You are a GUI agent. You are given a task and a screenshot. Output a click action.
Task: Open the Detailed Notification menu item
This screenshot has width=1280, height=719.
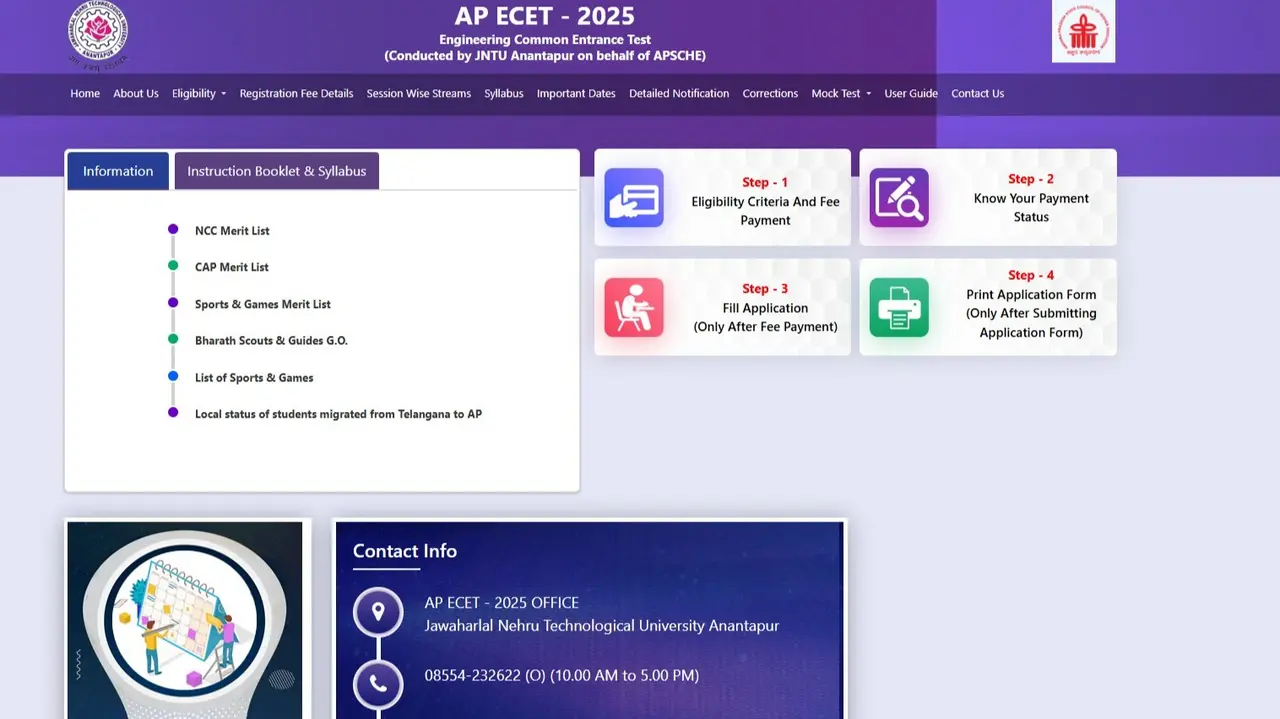678,93
